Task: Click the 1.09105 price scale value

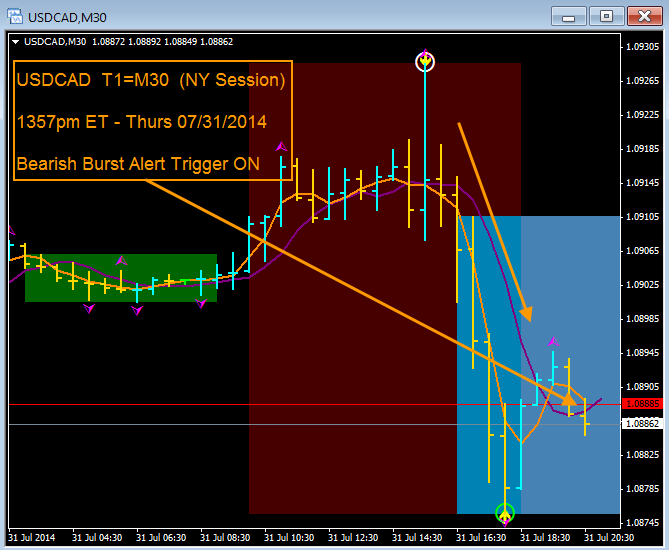Action: [643, 217]
